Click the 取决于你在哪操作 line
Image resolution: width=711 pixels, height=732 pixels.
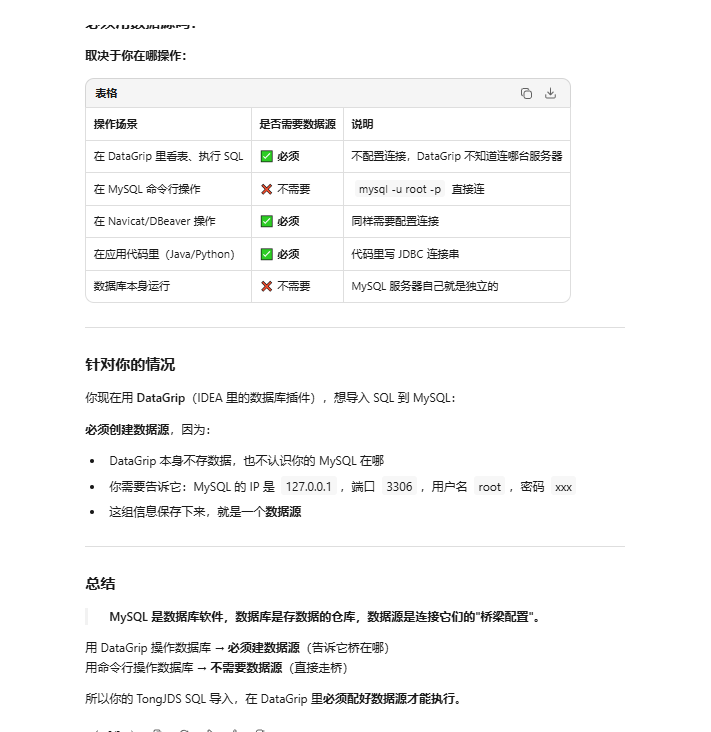pyautogui.click(x=135, y=56)
